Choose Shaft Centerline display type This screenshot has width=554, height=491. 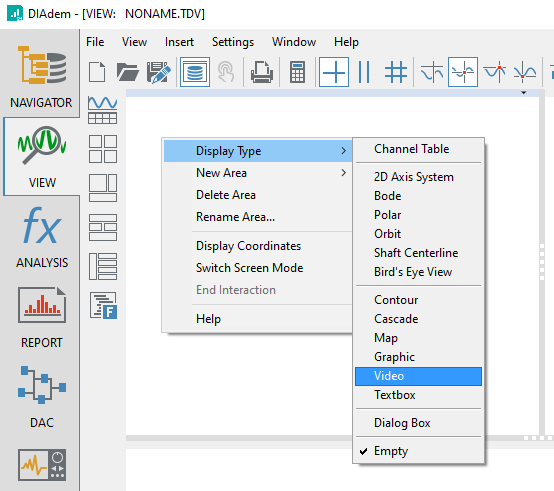point(418,253)
